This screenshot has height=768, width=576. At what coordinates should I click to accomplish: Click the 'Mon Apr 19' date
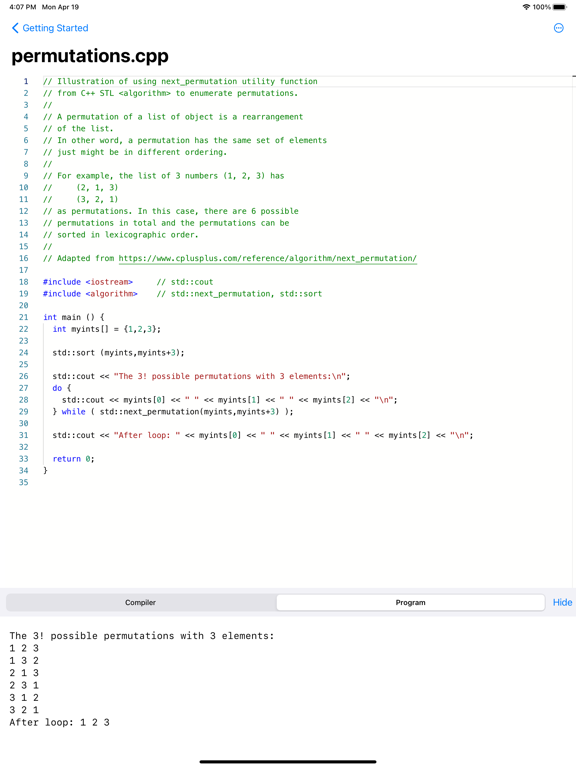tap(60, 7)
